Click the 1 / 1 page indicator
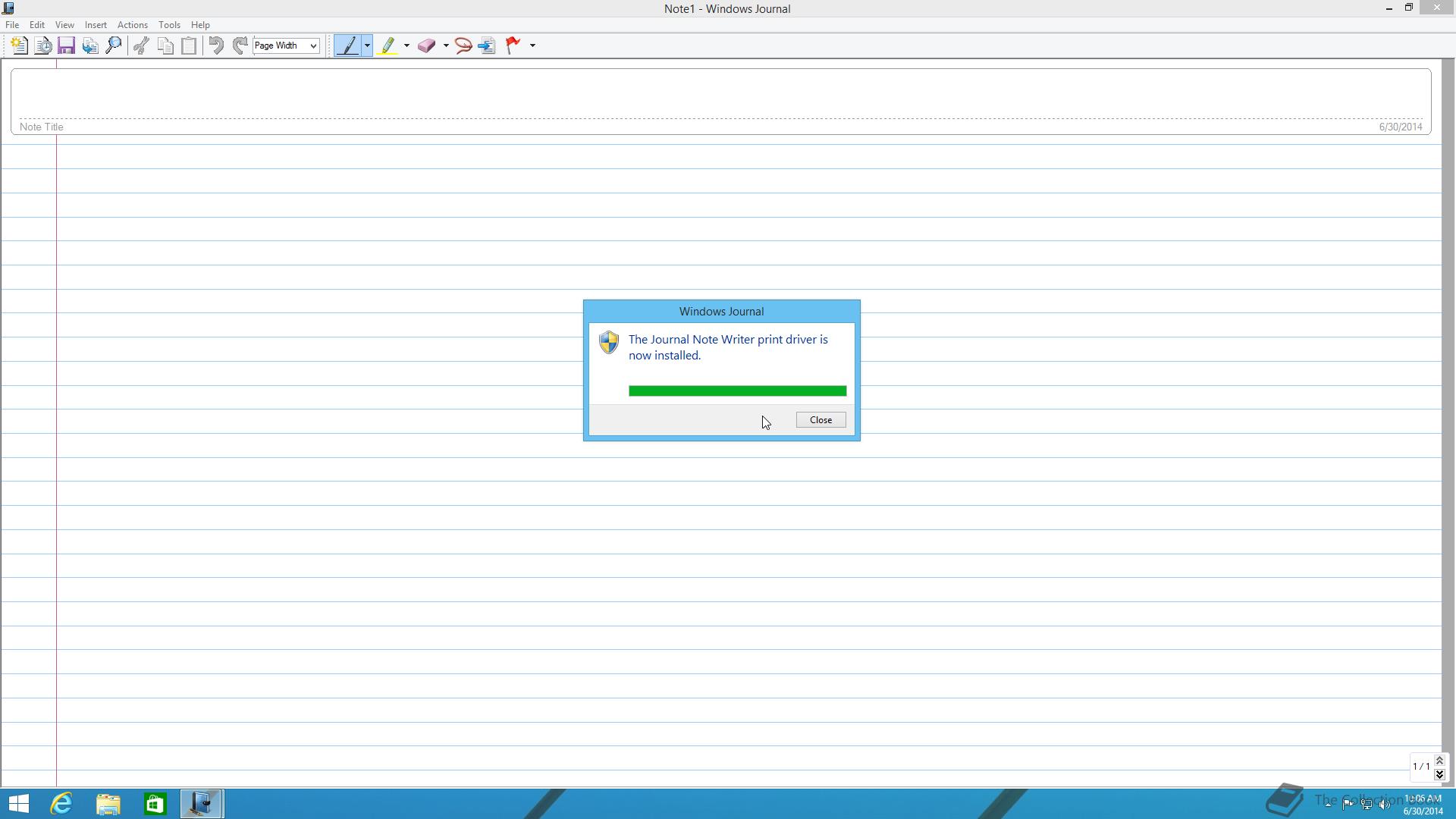 [1421, 767]
